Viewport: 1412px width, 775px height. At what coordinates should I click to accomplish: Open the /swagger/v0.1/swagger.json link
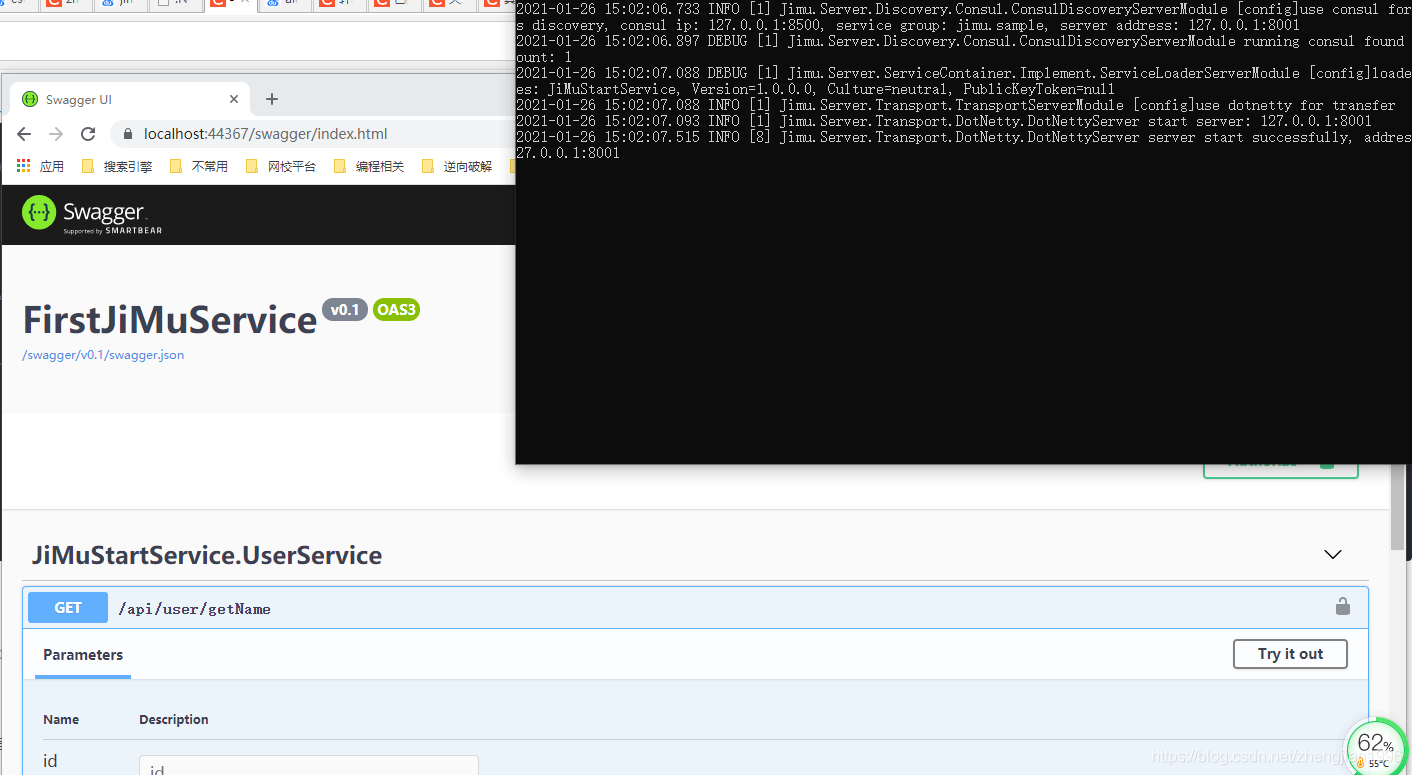[x=103, y=355]
